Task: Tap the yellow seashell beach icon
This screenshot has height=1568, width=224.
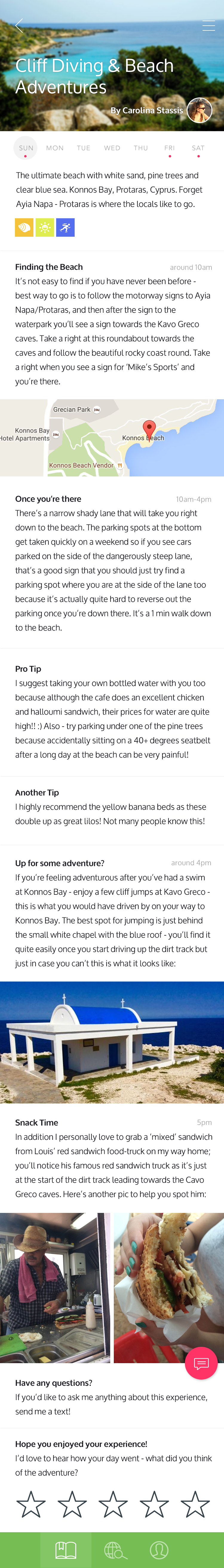Action: click(x=24, y=228)
